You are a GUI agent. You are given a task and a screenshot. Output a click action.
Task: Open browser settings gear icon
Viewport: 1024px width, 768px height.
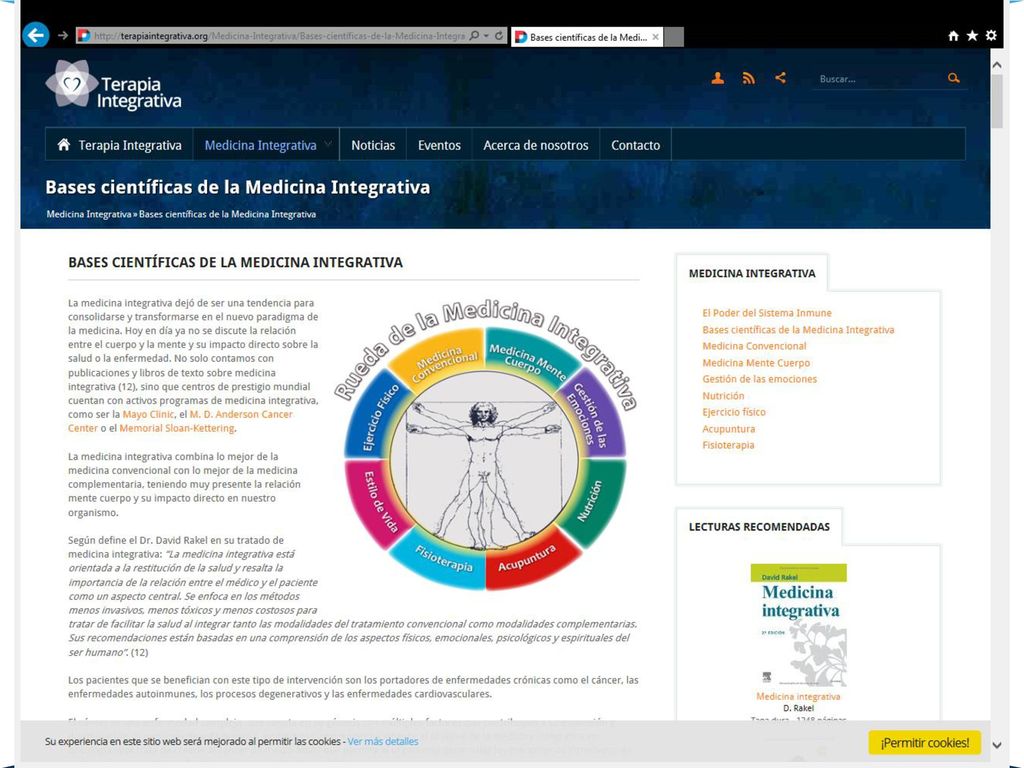991,36
